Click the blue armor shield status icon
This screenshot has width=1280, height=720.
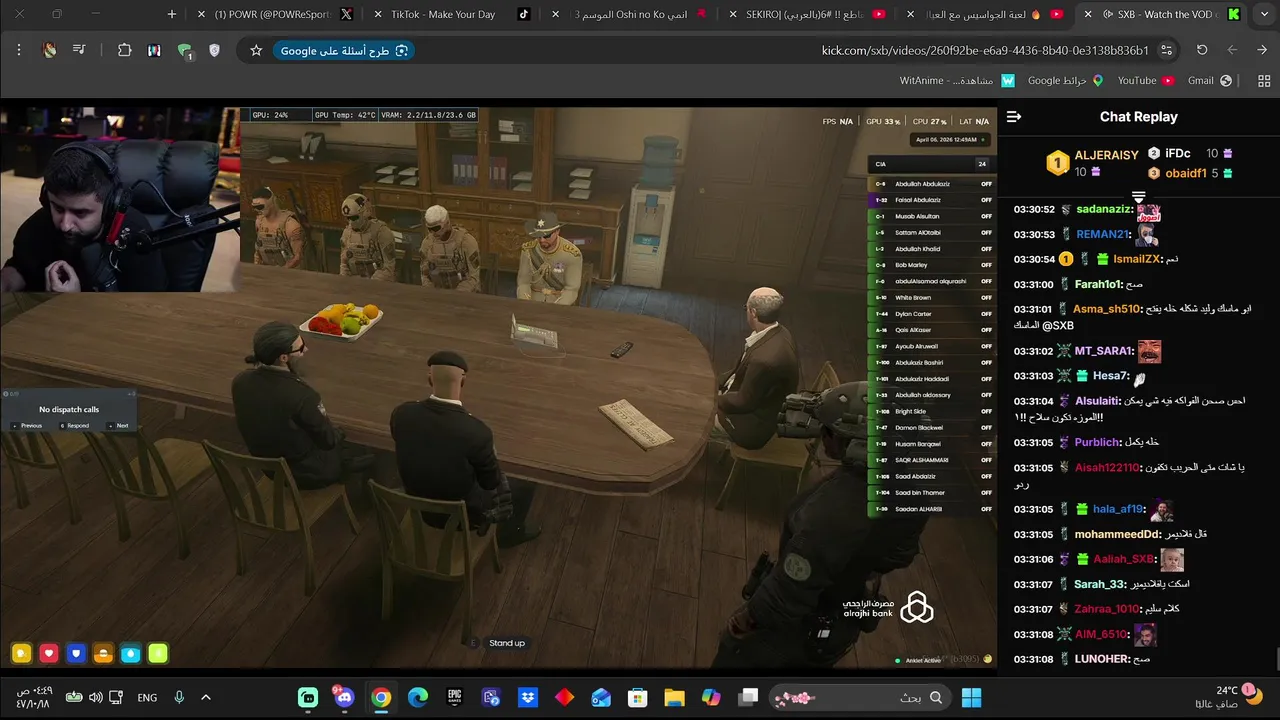(76, 654)
